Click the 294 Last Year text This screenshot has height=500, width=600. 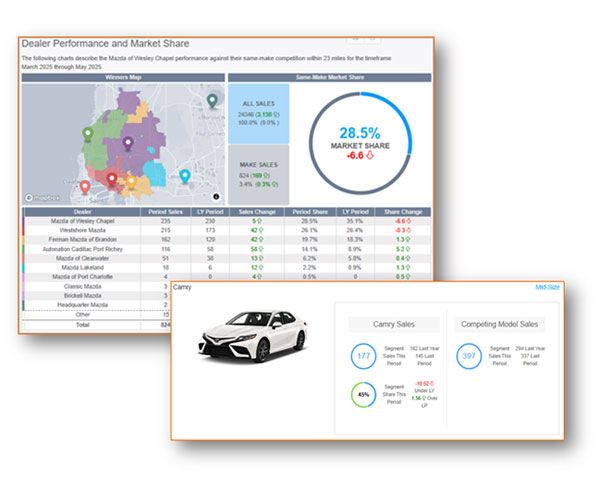(x=530, y=349)
